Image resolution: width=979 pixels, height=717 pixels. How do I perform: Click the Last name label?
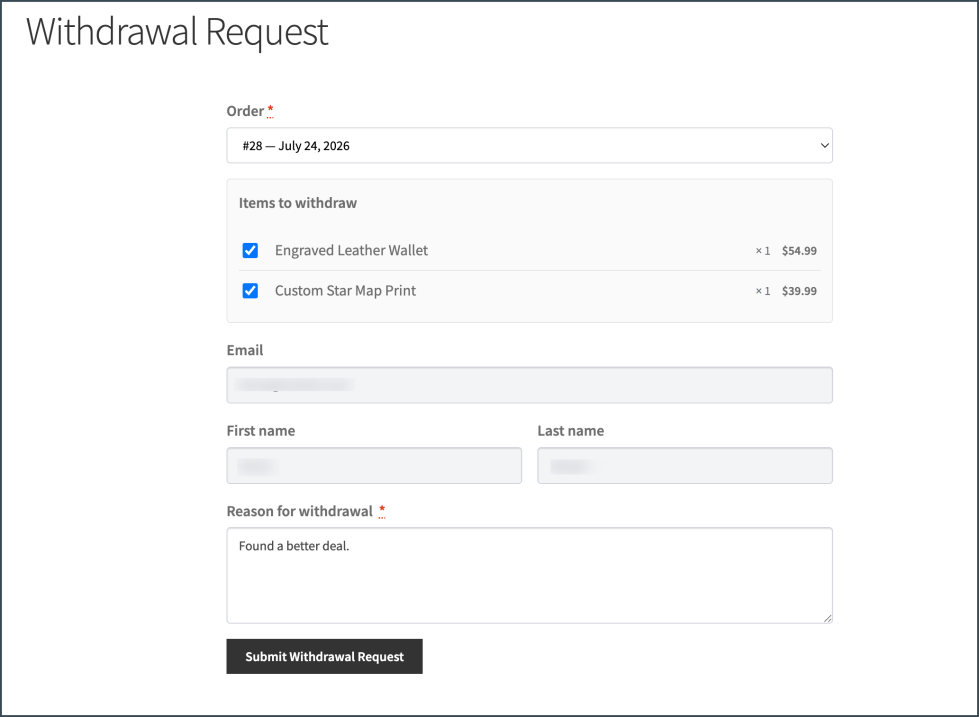point(571,431)
